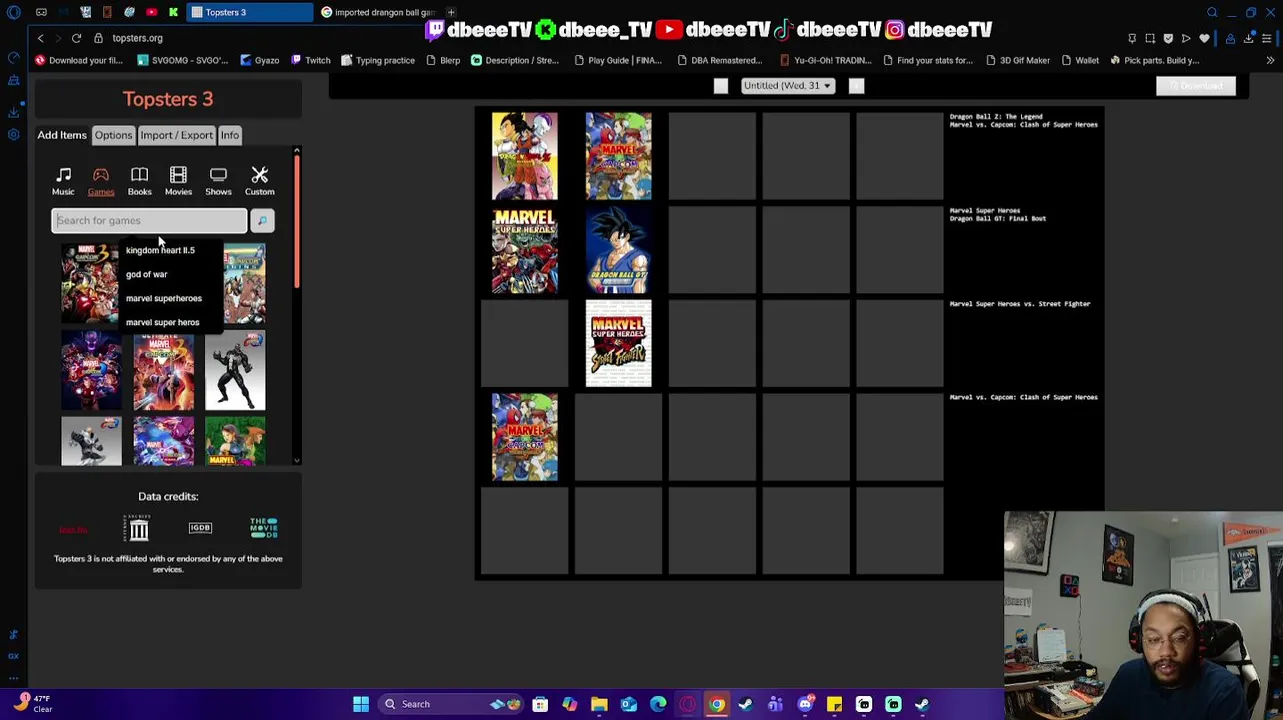Select the Marvel vs Capcom 3 search result cover

[90, 283]
